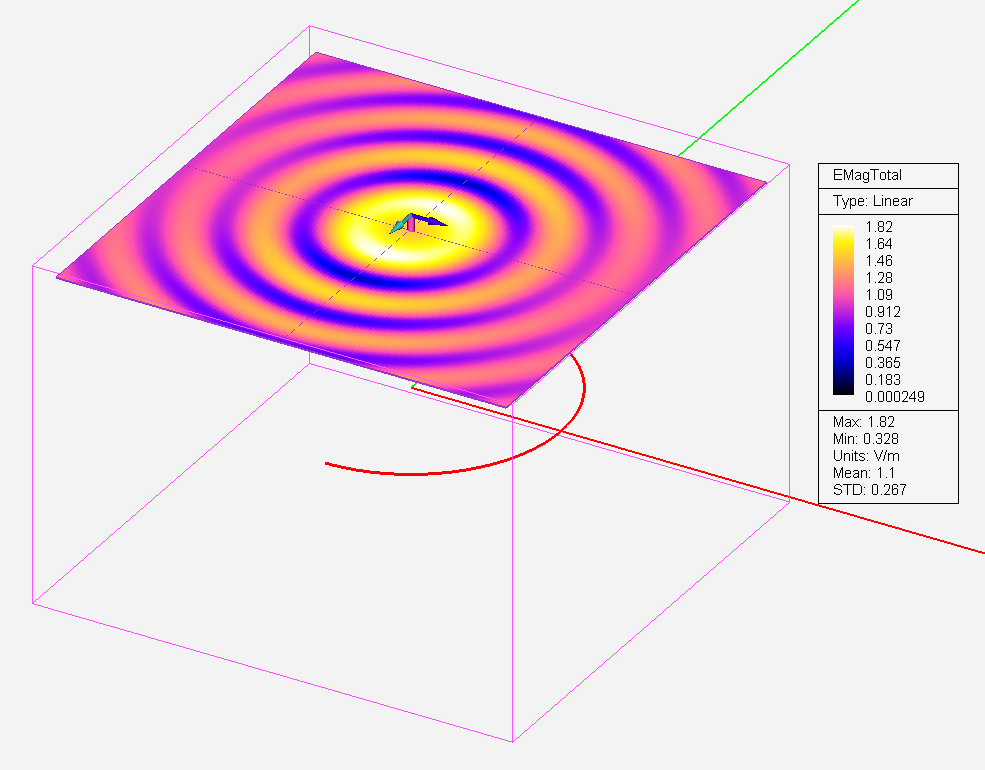Click the STD: 0.267 statistic
Image resolution: width=985 pixels, height=770 pixels.
870,491
